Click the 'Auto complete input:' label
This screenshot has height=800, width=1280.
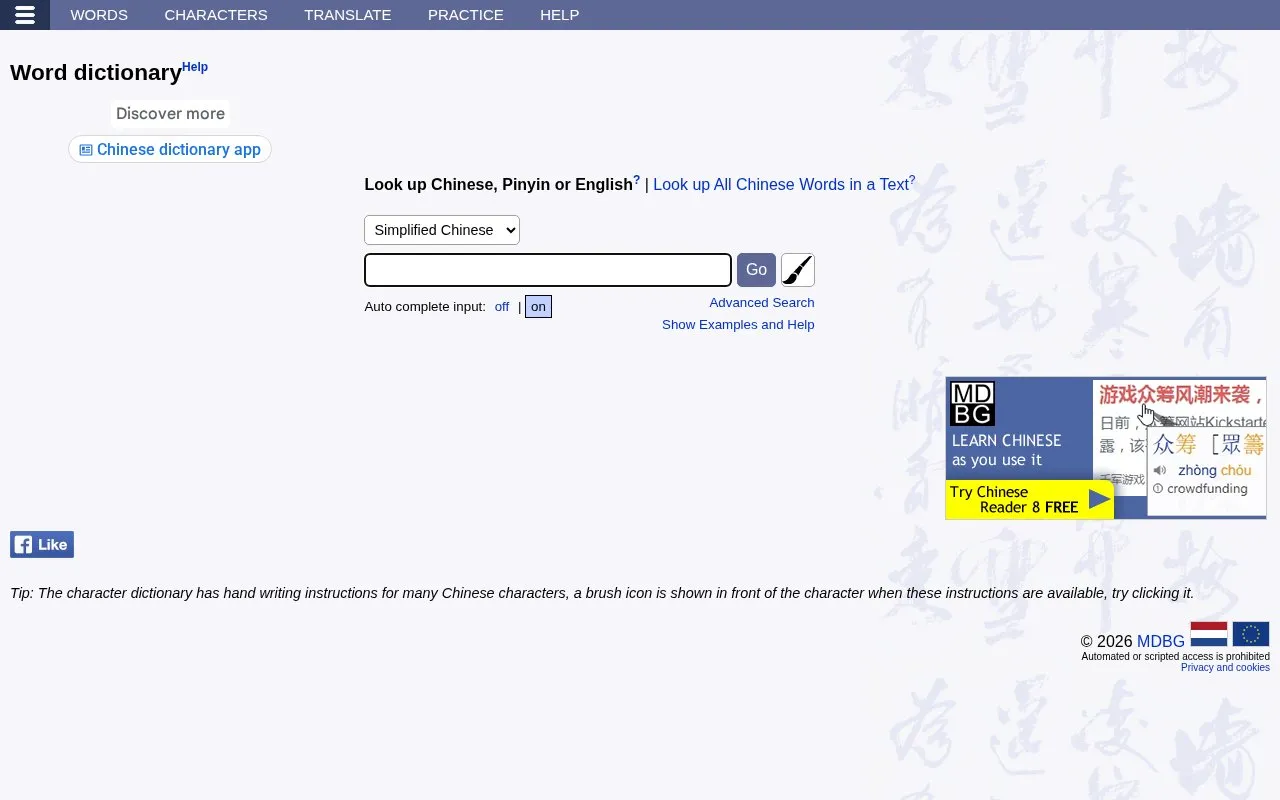pyautogui.click(x=425, y=307)
